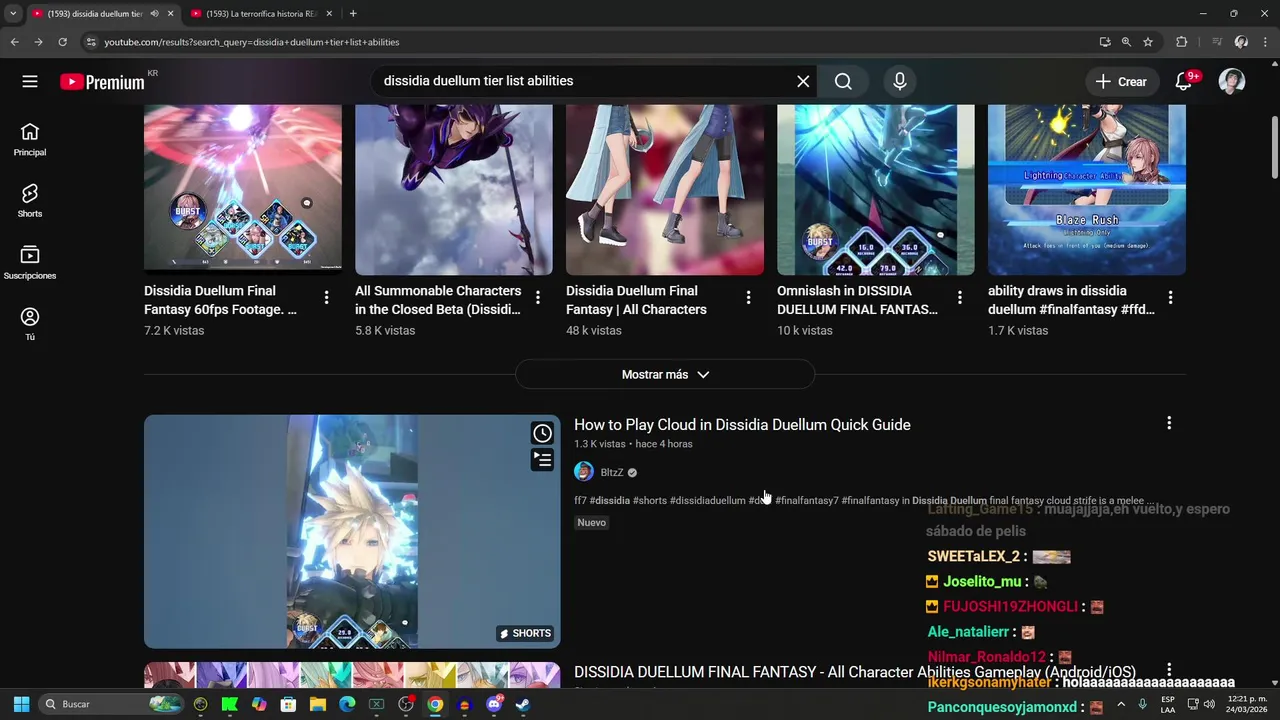Open the tab search dropdown arrow
Screen dimensions: 1280x720
pyautogui.click(x=12, y=14)
